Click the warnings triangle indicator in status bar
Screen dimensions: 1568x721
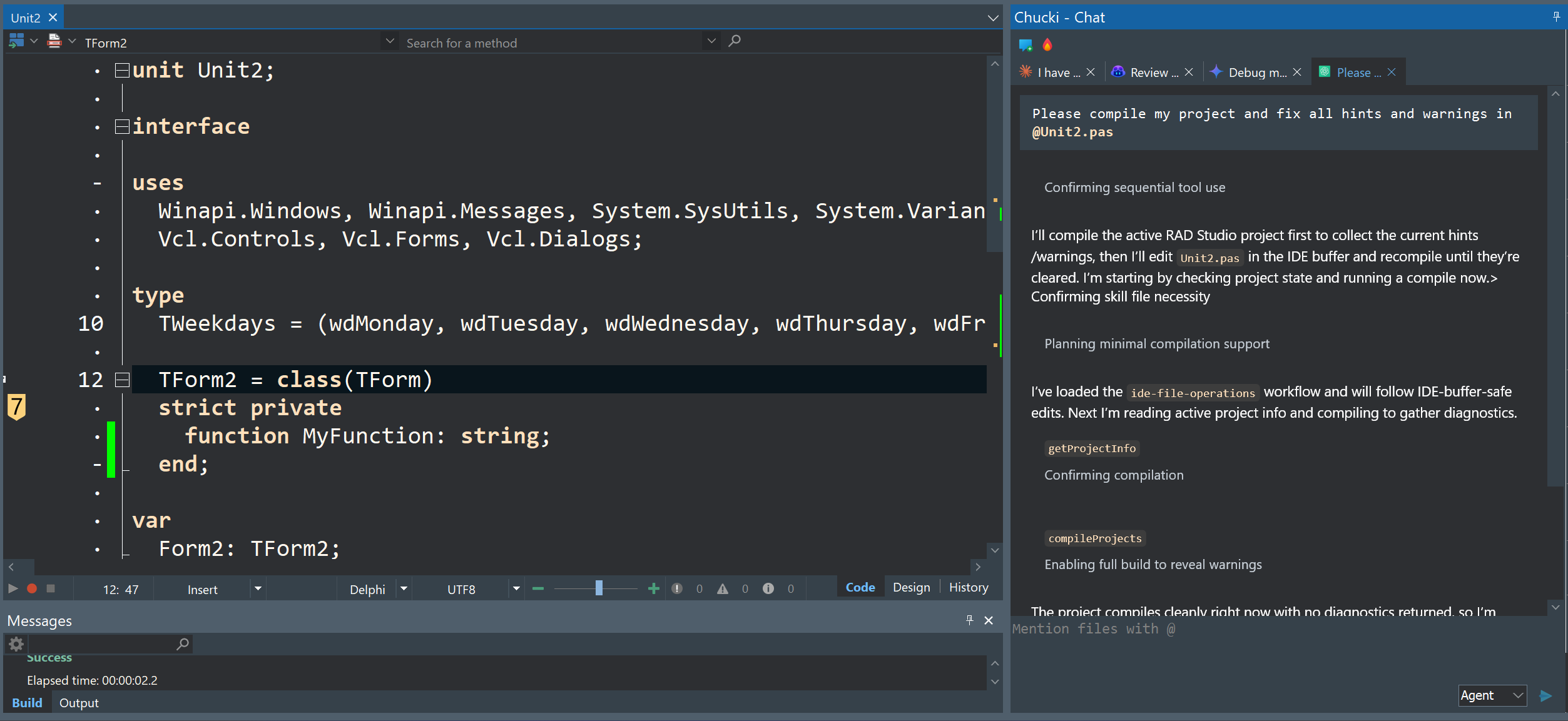coord(723,588)
